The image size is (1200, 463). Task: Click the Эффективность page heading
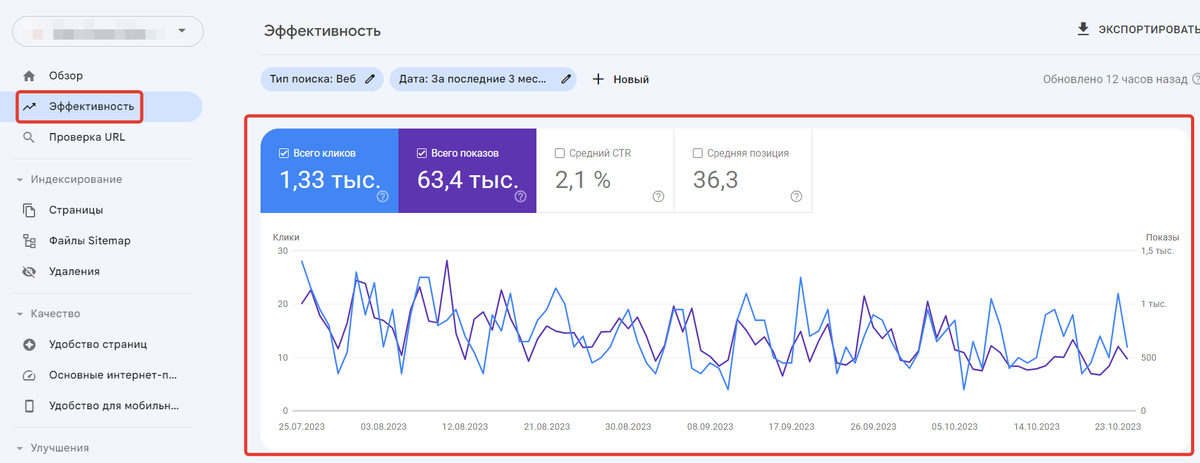coord(322,31)
